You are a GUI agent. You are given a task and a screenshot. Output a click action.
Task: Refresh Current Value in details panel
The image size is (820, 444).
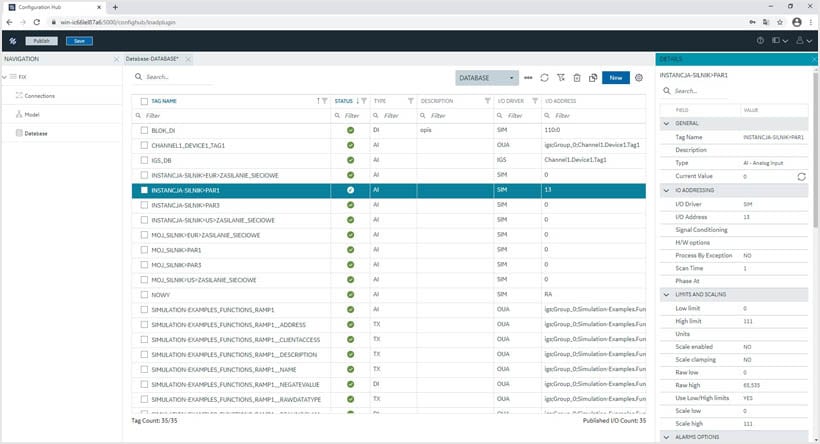[801, 177]
